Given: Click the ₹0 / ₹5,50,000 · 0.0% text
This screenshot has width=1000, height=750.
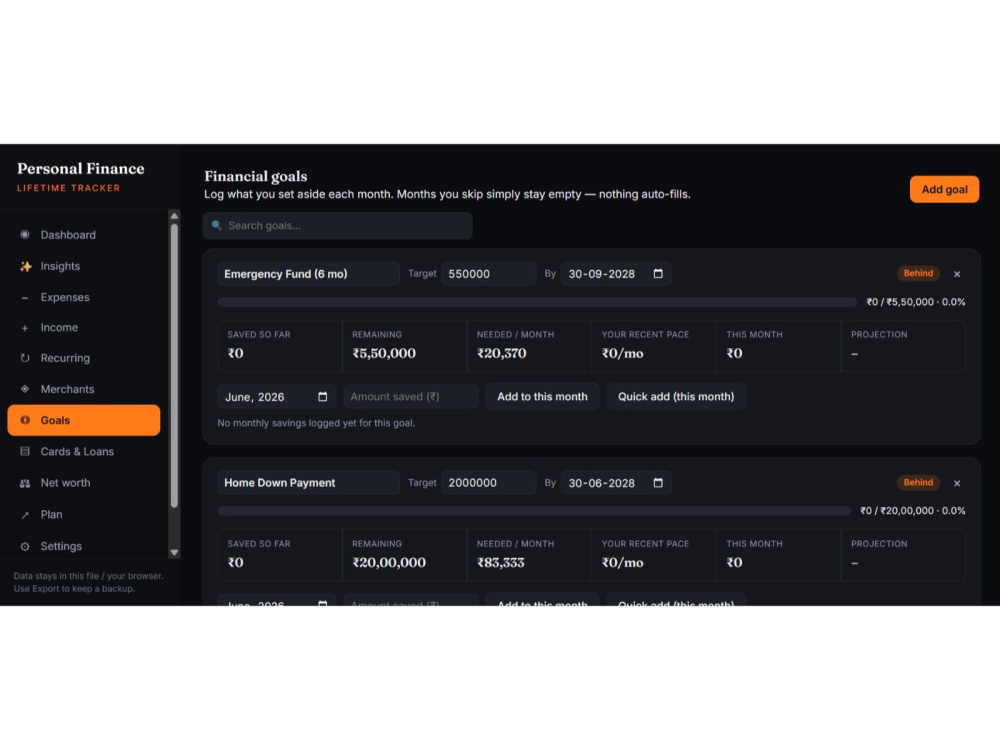Looking at the screenshot, I should pyautogui.click(x=916, y=302).
